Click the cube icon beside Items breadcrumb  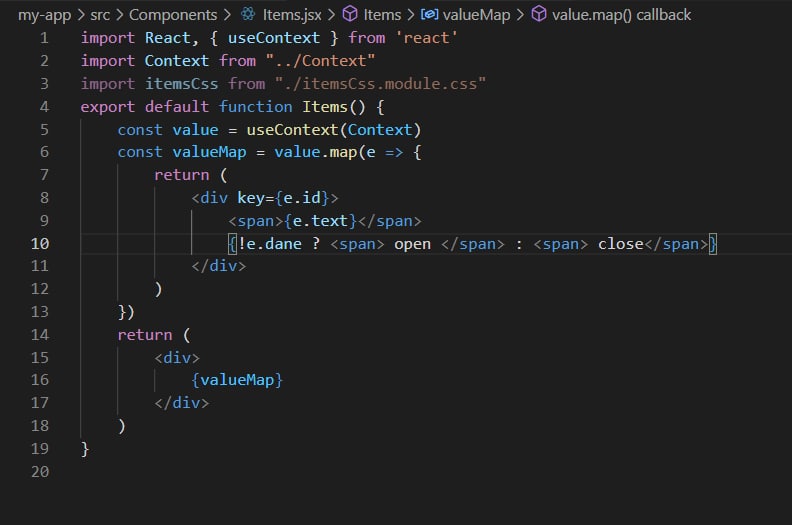pos(350,14)
